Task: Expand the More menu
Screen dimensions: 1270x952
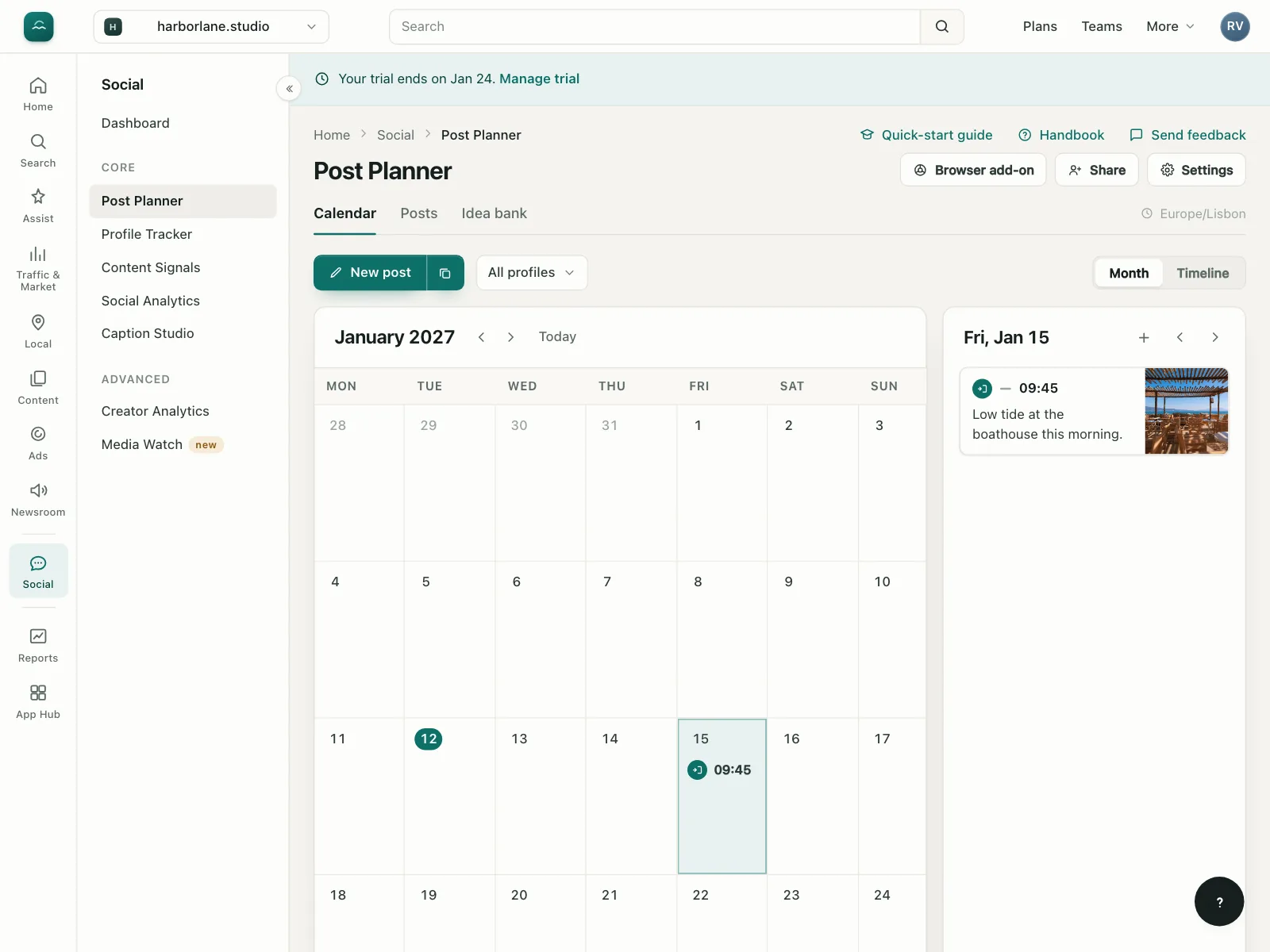Action: pyautogui.click(x=1170, y=26)
